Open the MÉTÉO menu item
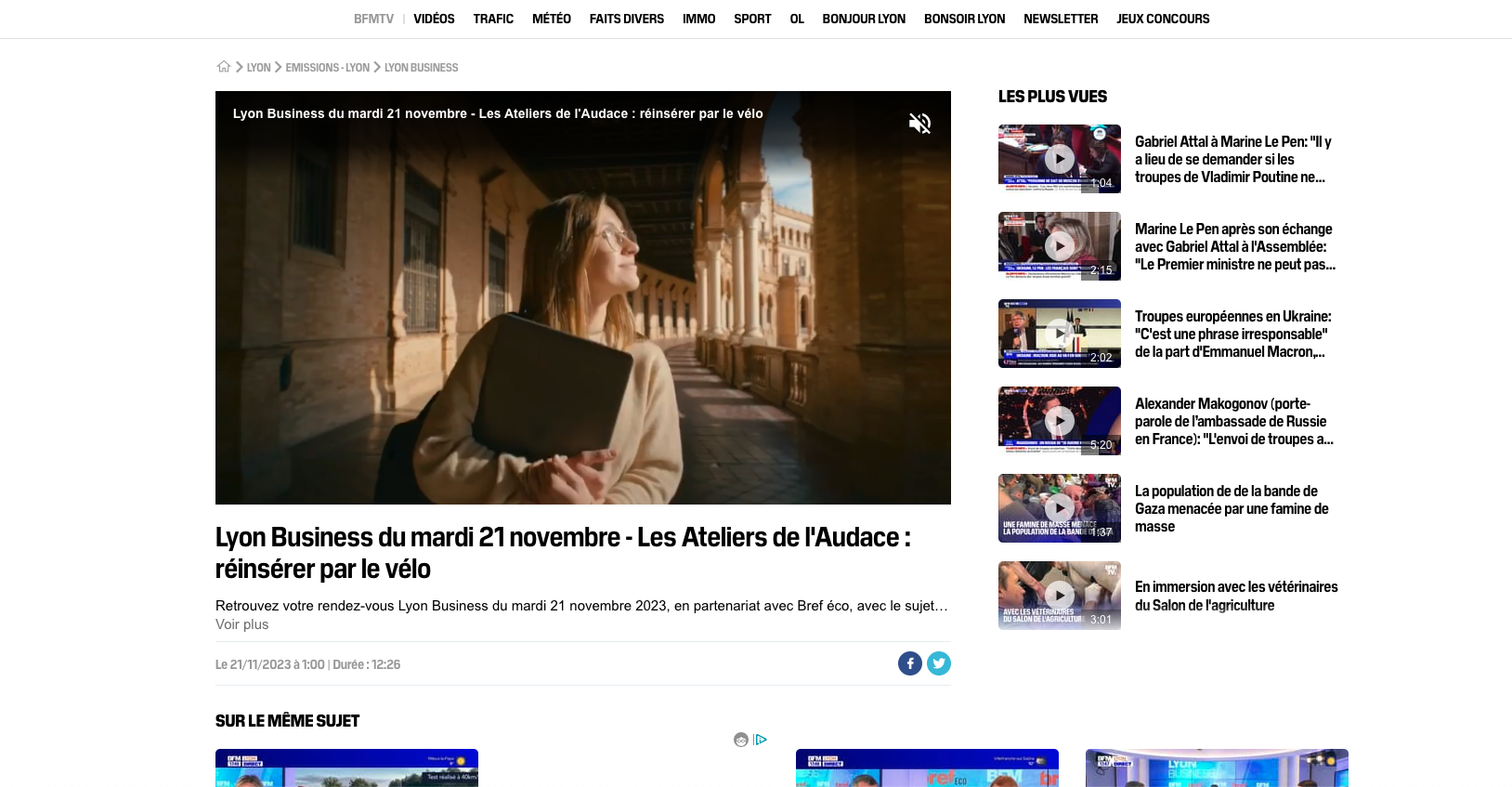The image size is (1512, 787). coord(551,19)
